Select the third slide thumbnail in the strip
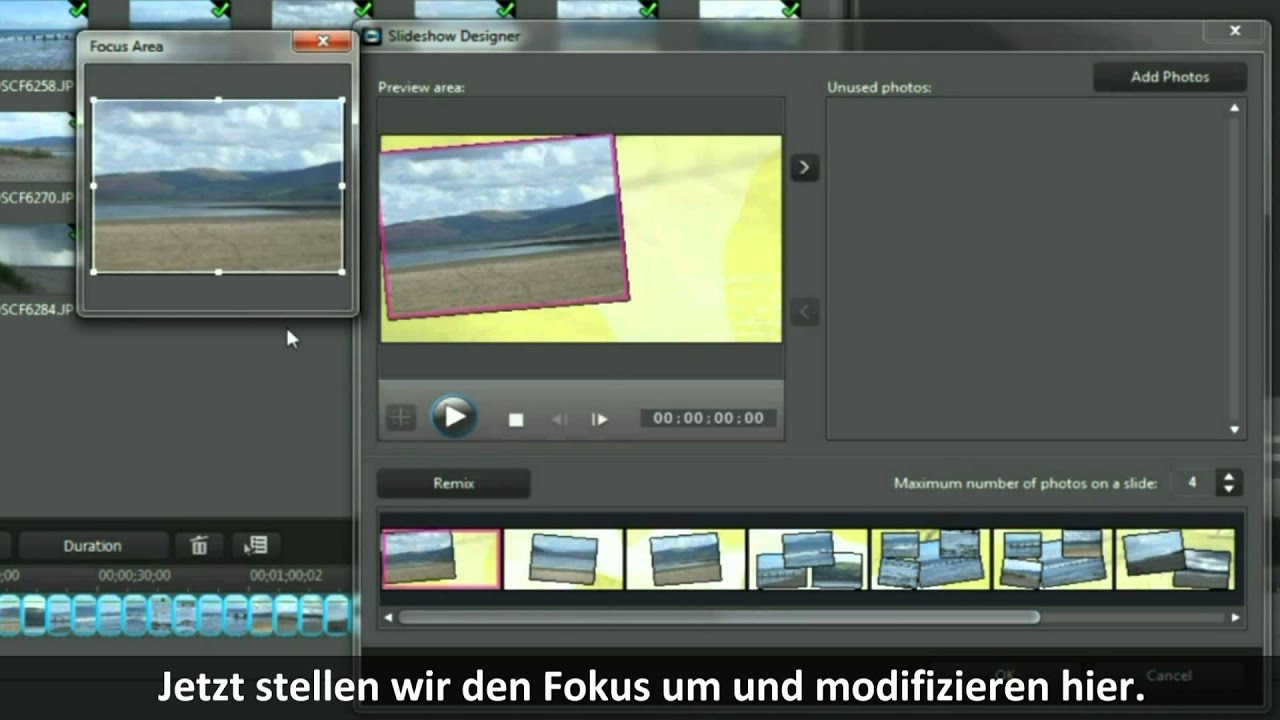The image size is (1280, 720). point(685,559)
